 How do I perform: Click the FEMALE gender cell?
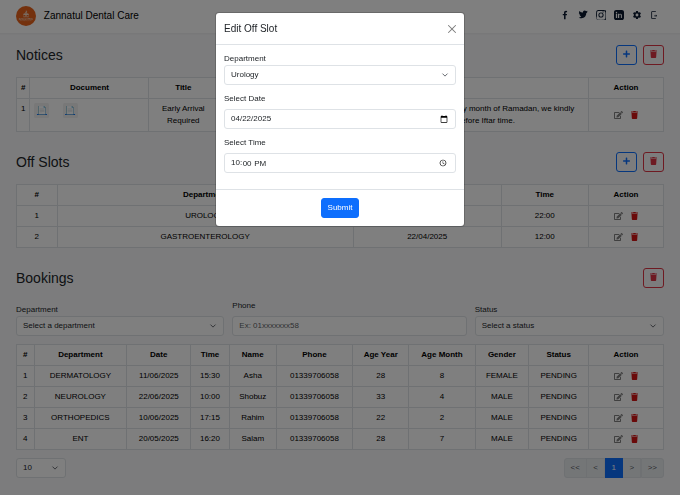(502, 376)
